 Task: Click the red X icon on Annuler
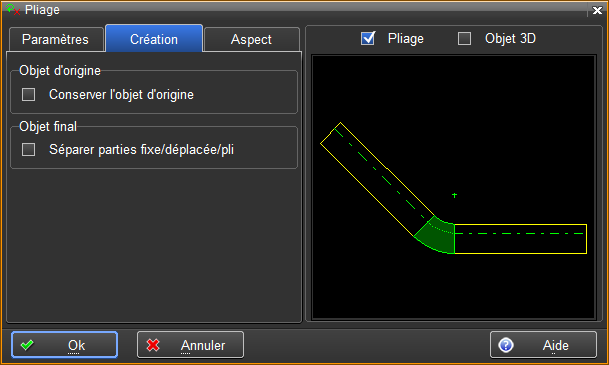click(x=153, y=345)
